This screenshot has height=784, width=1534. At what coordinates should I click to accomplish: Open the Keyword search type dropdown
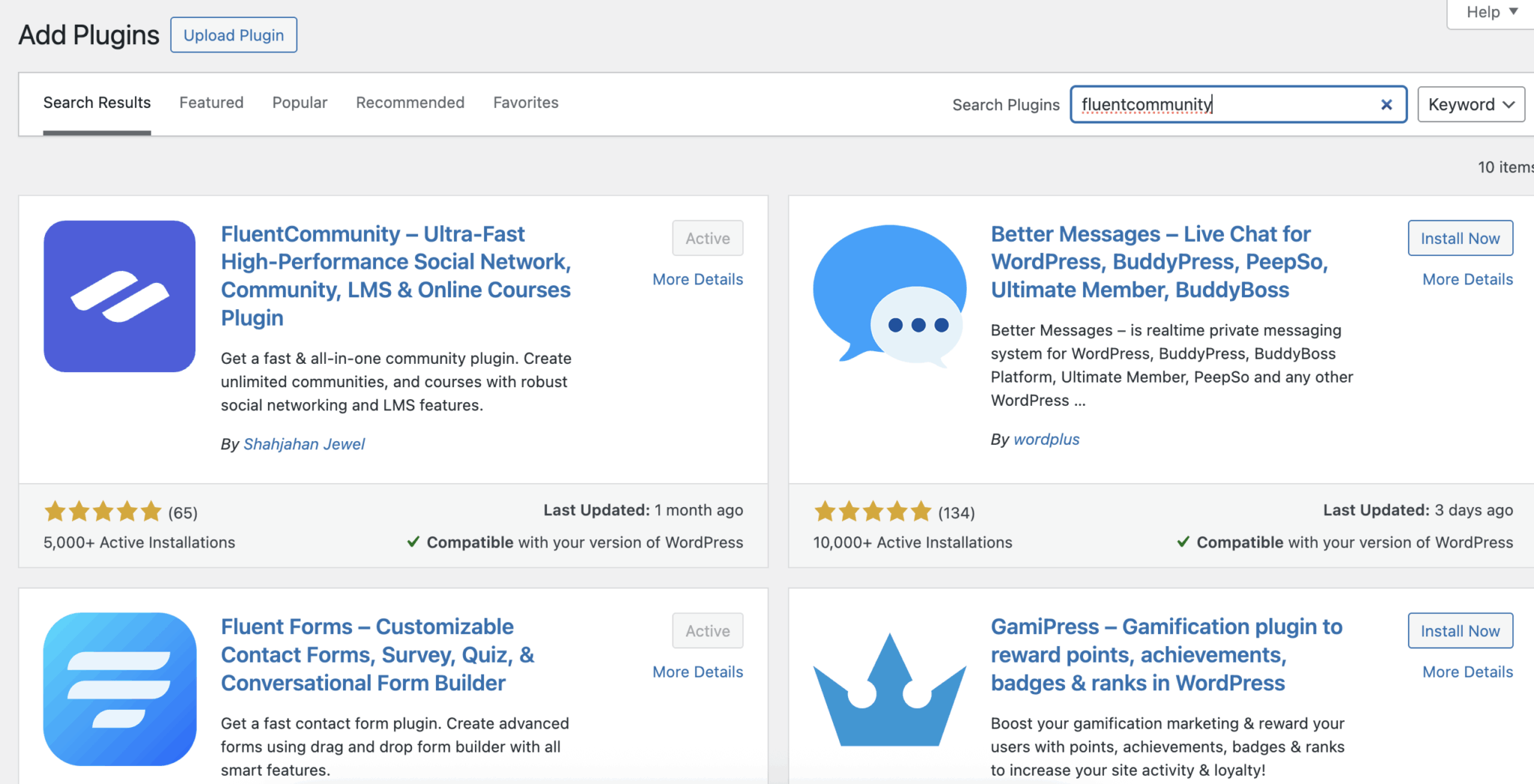pos(1470,104)
